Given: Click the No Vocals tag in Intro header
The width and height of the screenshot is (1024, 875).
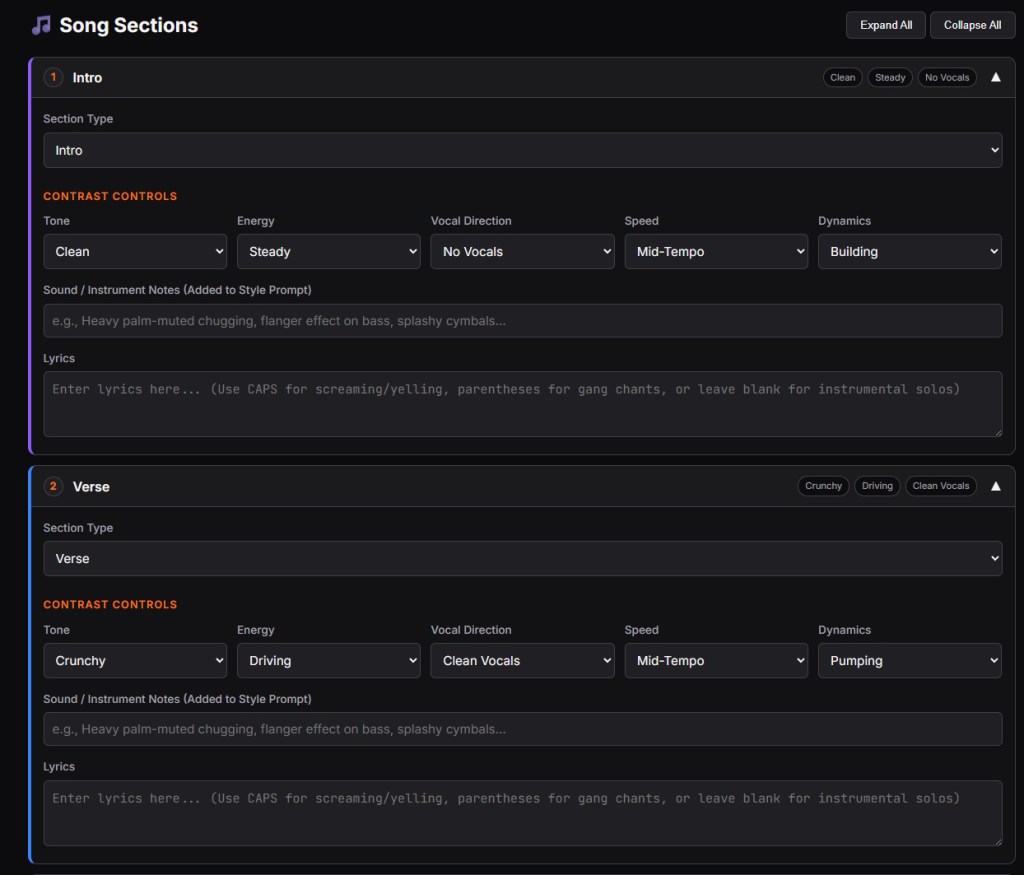Looking at the screenshot, I should point(947,78).
